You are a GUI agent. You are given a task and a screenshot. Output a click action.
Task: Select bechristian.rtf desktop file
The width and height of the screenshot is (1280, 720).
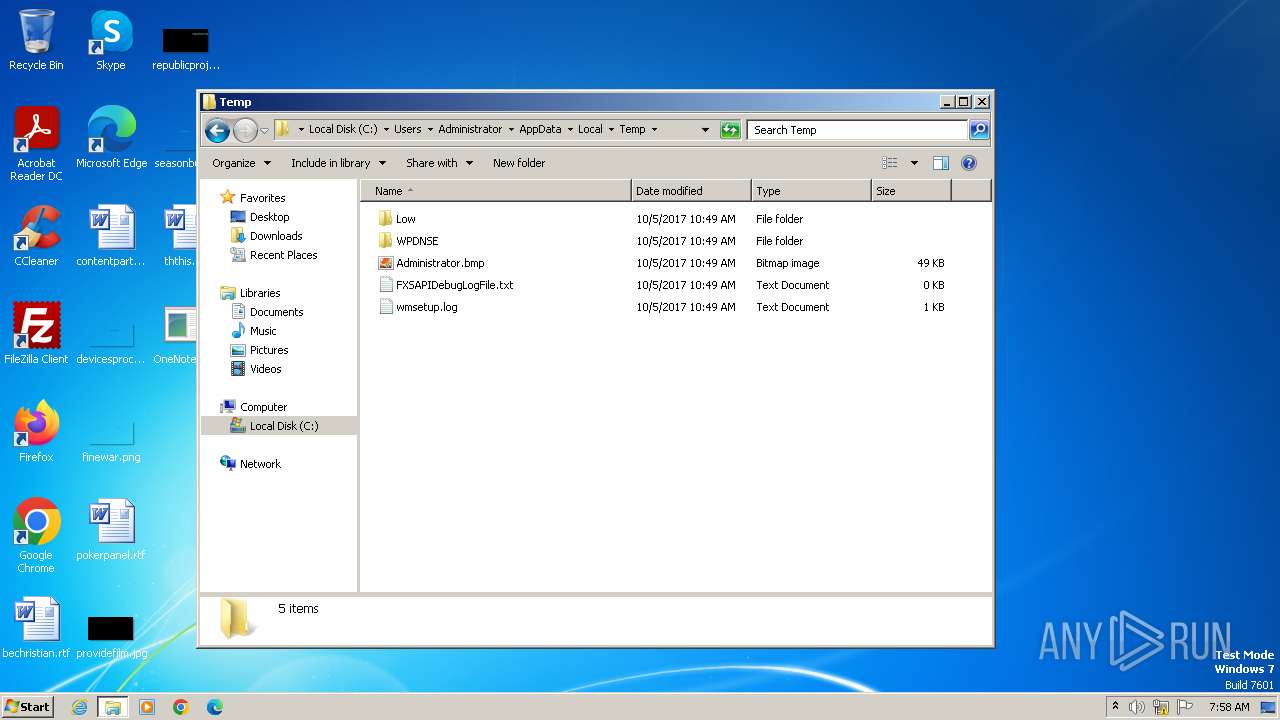[36, 628]
